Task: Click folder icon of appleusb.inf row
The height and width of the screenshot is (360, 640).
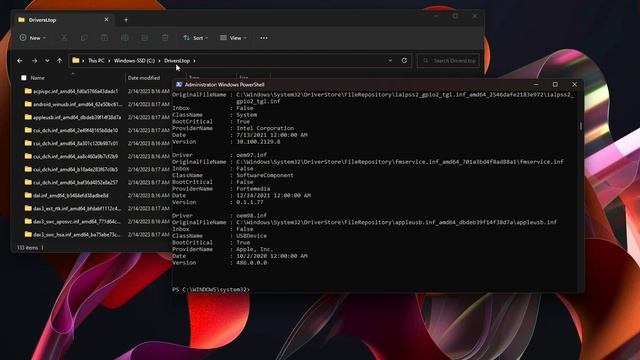Action: click(28, 117)
